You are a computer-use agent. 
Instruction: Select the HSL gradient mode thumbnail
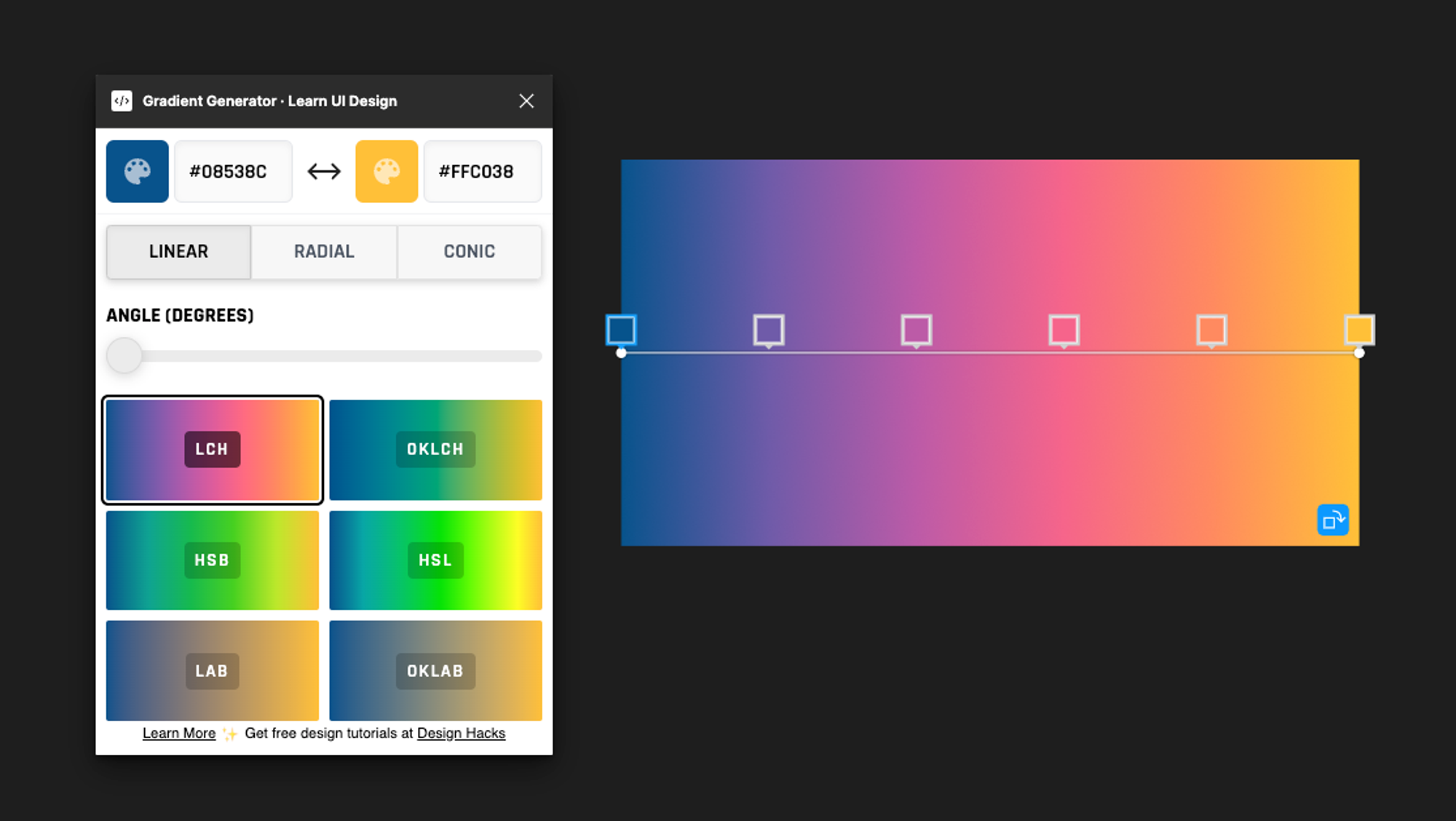tap(435, 559)
